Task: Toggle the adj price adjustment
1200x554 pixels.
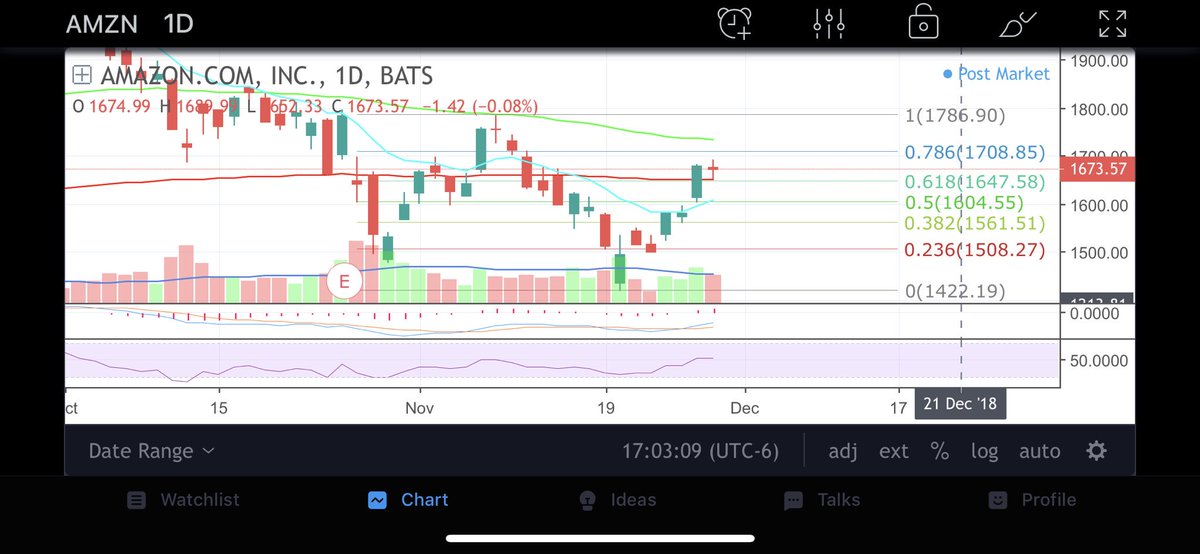Action: 843,451
